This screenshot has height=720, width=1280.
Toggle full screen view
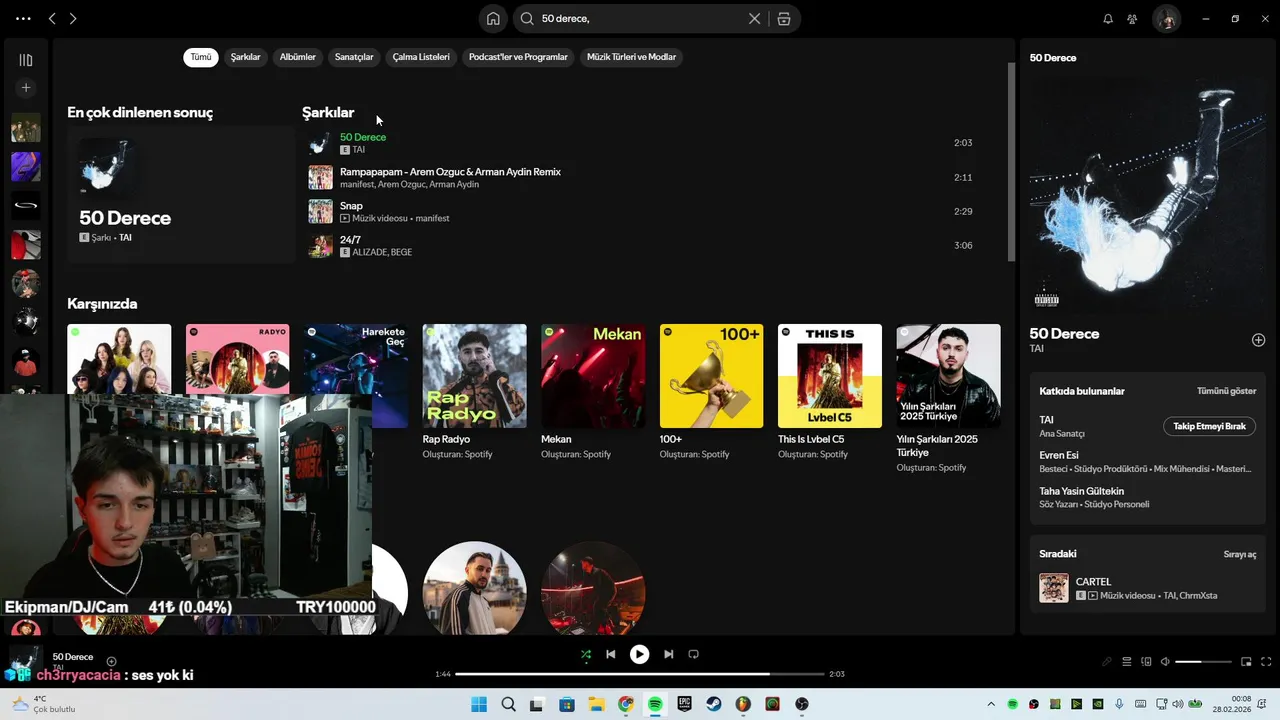pyautogui.click(x=1266, y=661)
